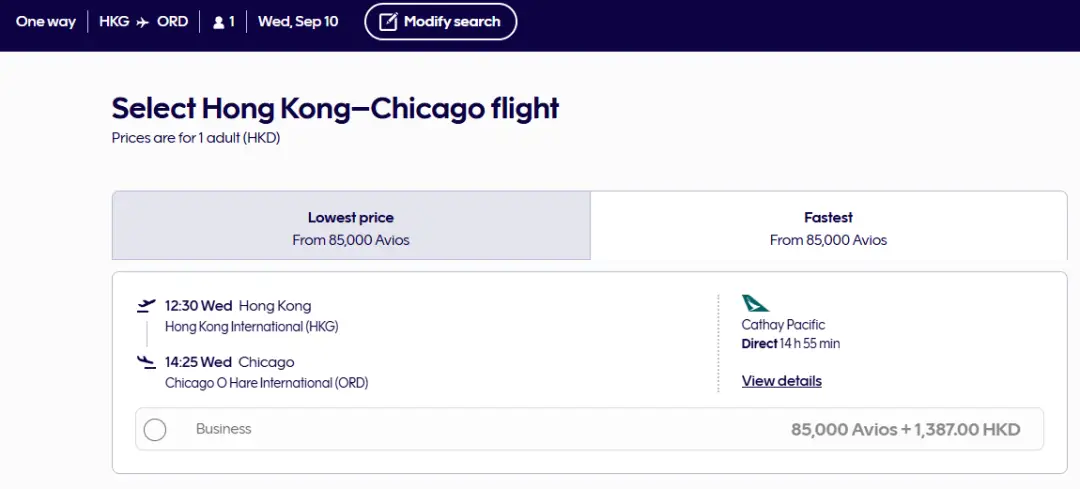The width and height of the screenshot is (1080, 489).
Task: Click the HKG origin code in header
Action: pos(114,22)
